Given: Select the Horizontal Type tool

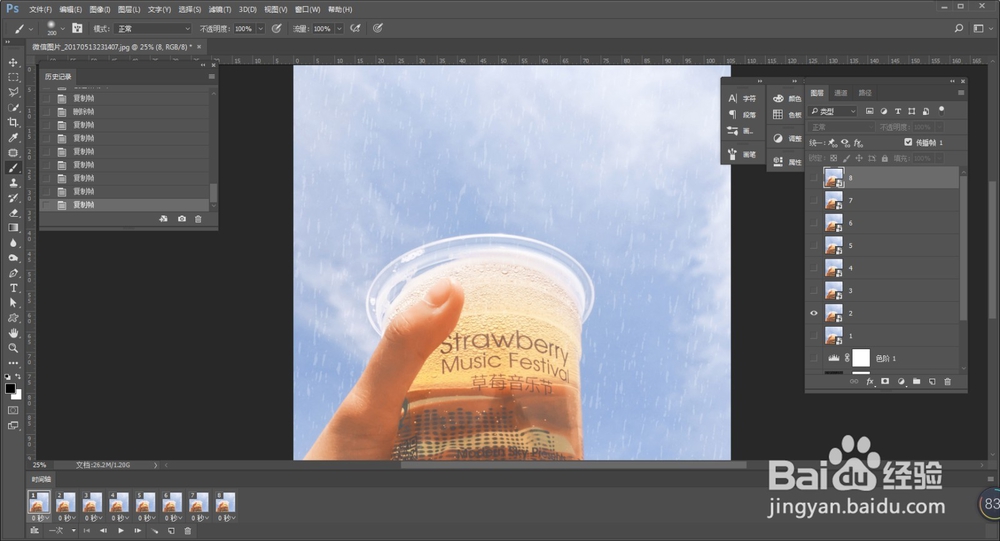Looking at the screenshot, I should (13, 288).
